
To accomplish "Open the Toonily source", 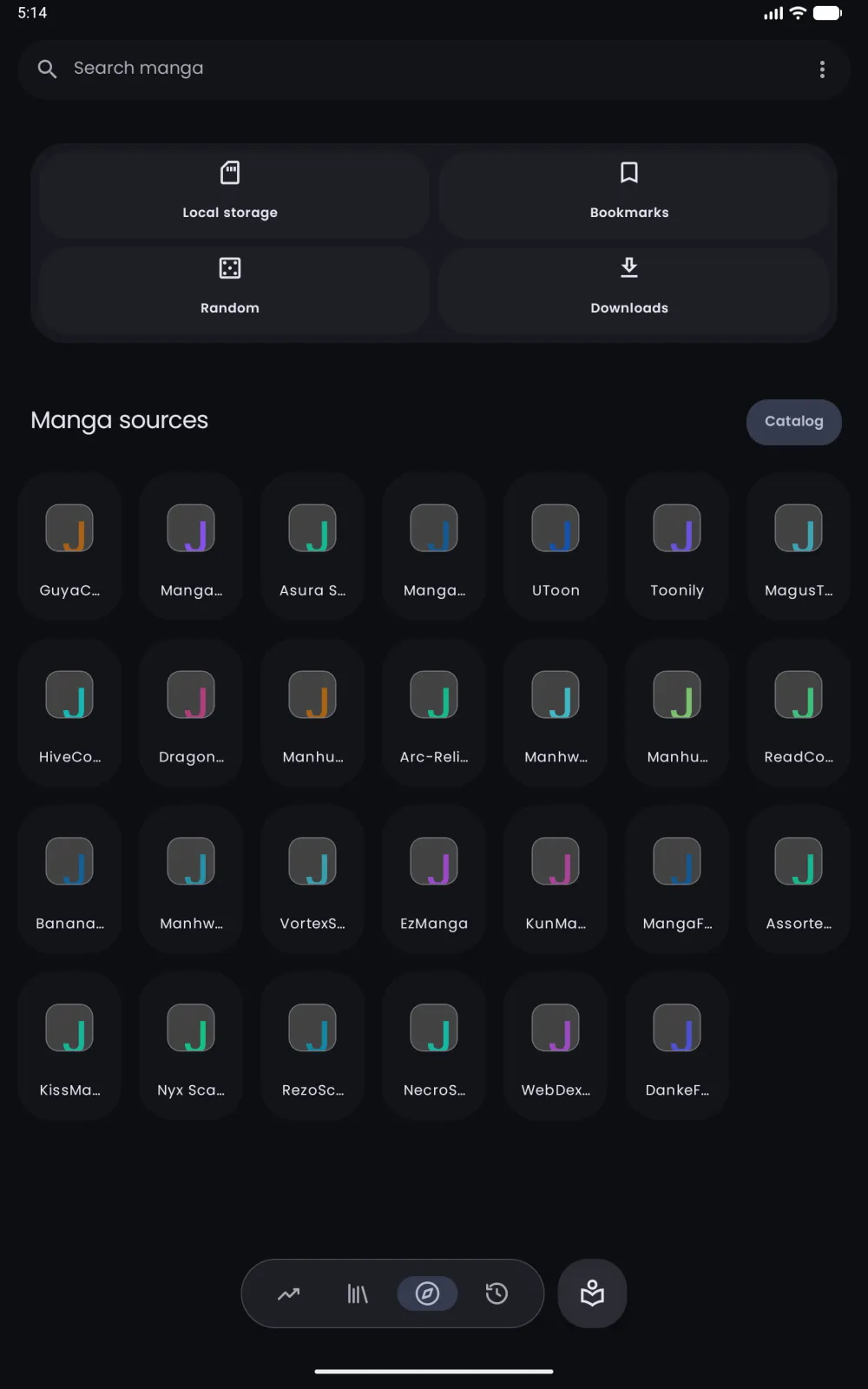I will pyautogui.click(x=677, y=547).
